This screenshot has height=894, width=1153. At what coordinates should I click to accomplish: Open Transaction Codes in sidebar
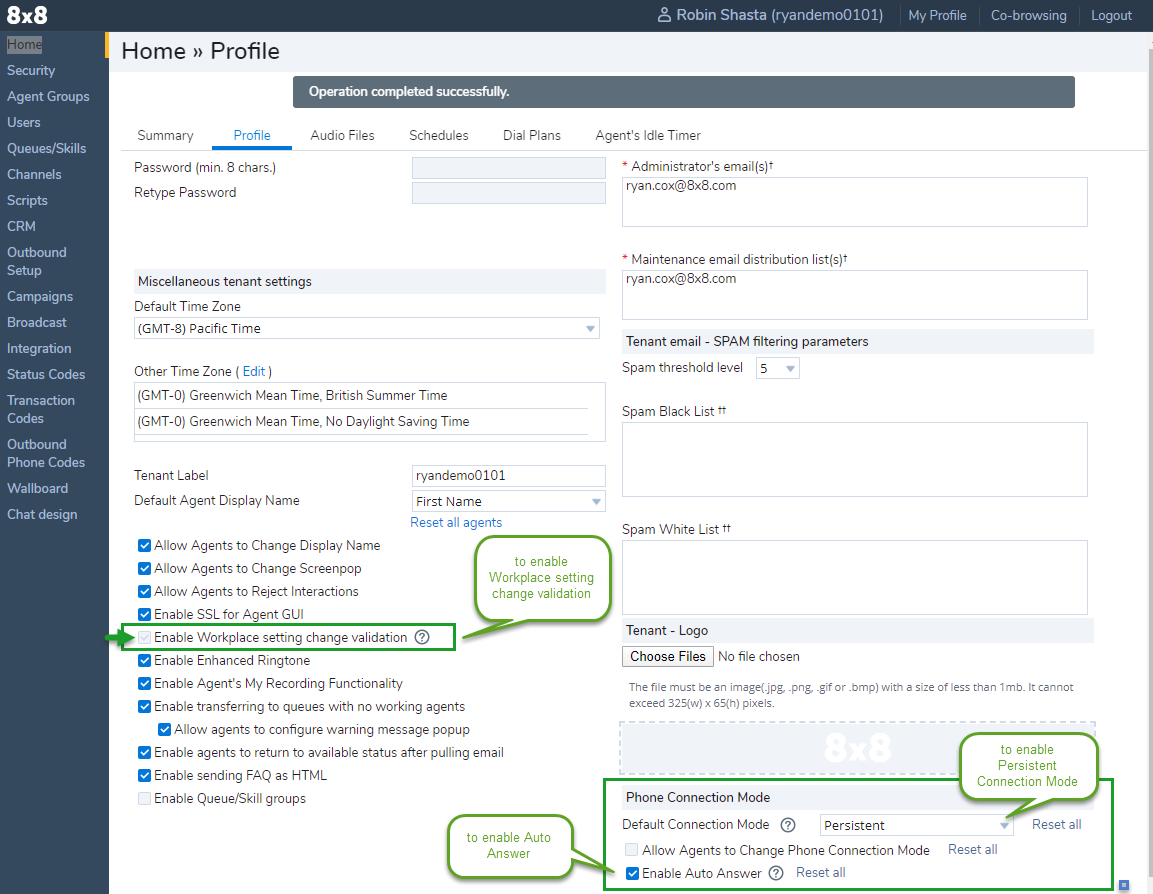coord(41,409)
